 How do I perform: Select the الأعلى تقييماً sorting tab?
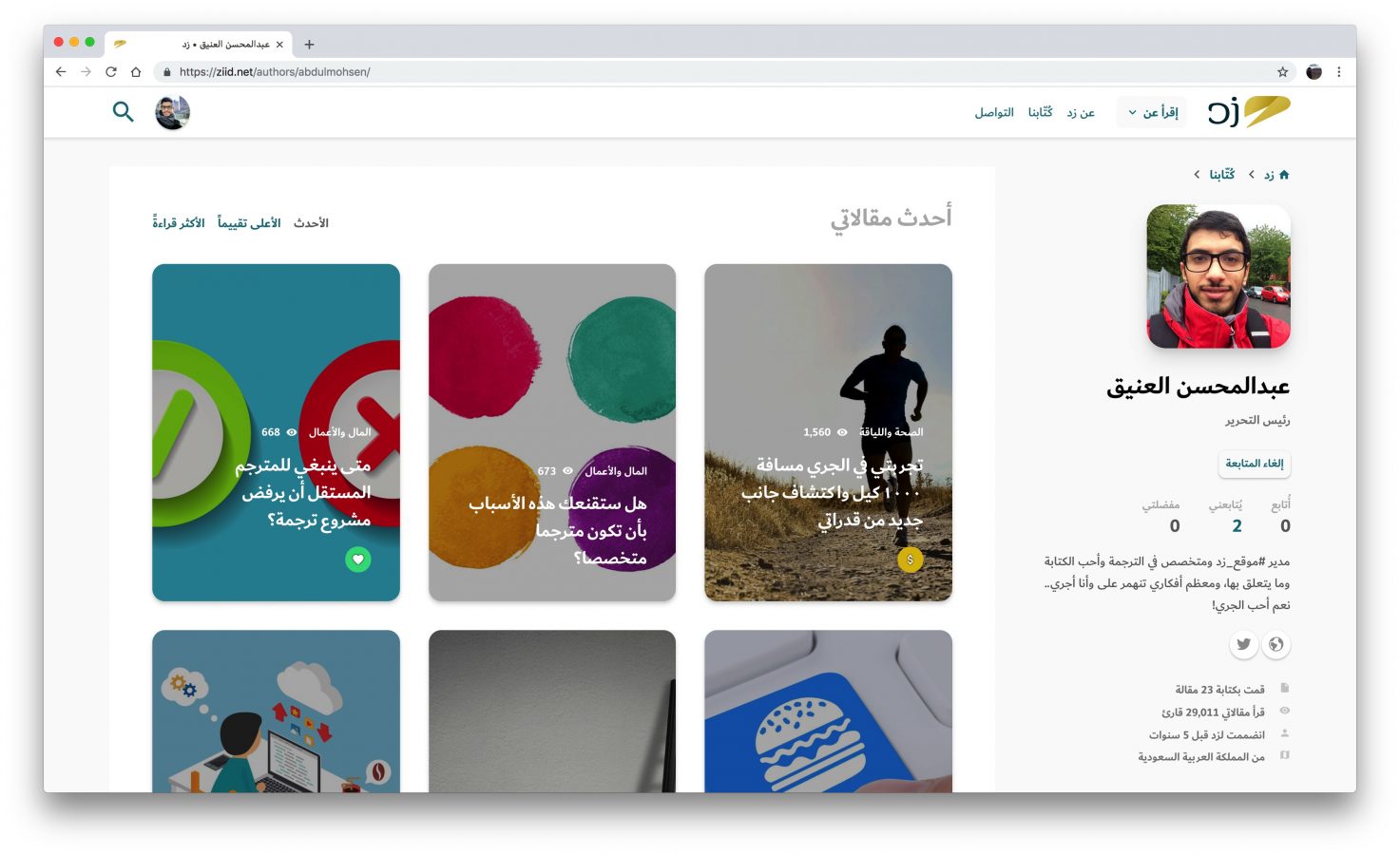[x=249, y=223]
